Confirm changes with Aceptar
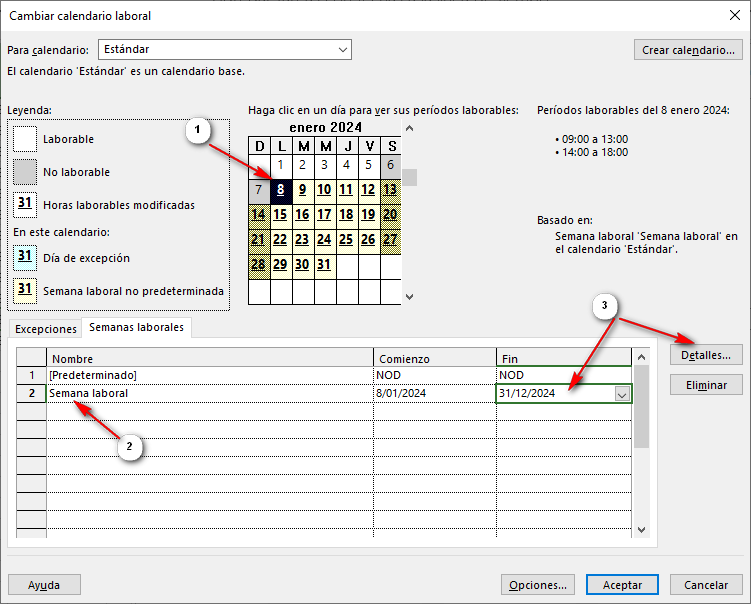751x604 pixels. pyautogui.click(x=622, y=585)
